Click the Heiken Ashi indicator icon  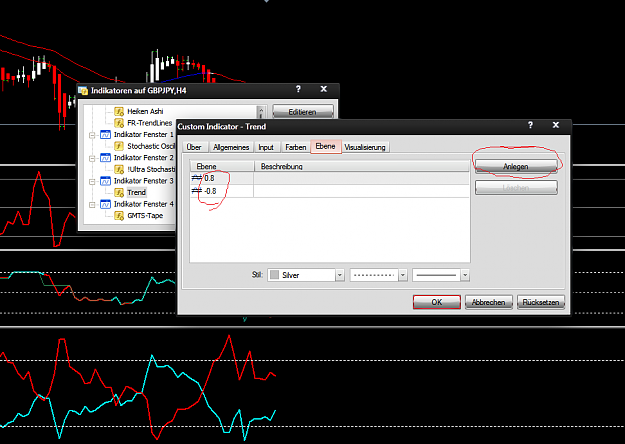coord(119,111)
